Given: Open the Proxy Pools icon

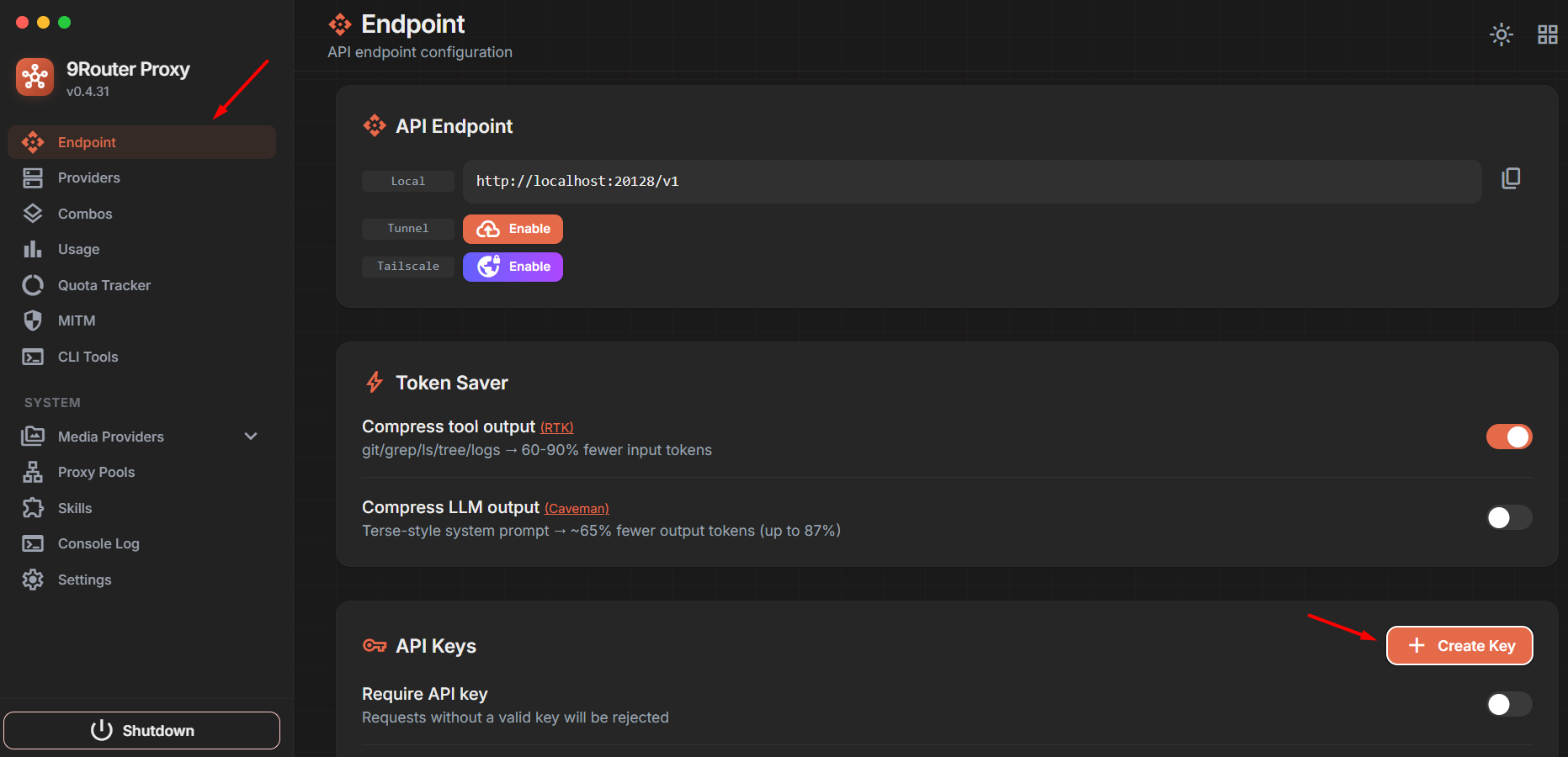Looking at the screenshot, I should point(33,472).
